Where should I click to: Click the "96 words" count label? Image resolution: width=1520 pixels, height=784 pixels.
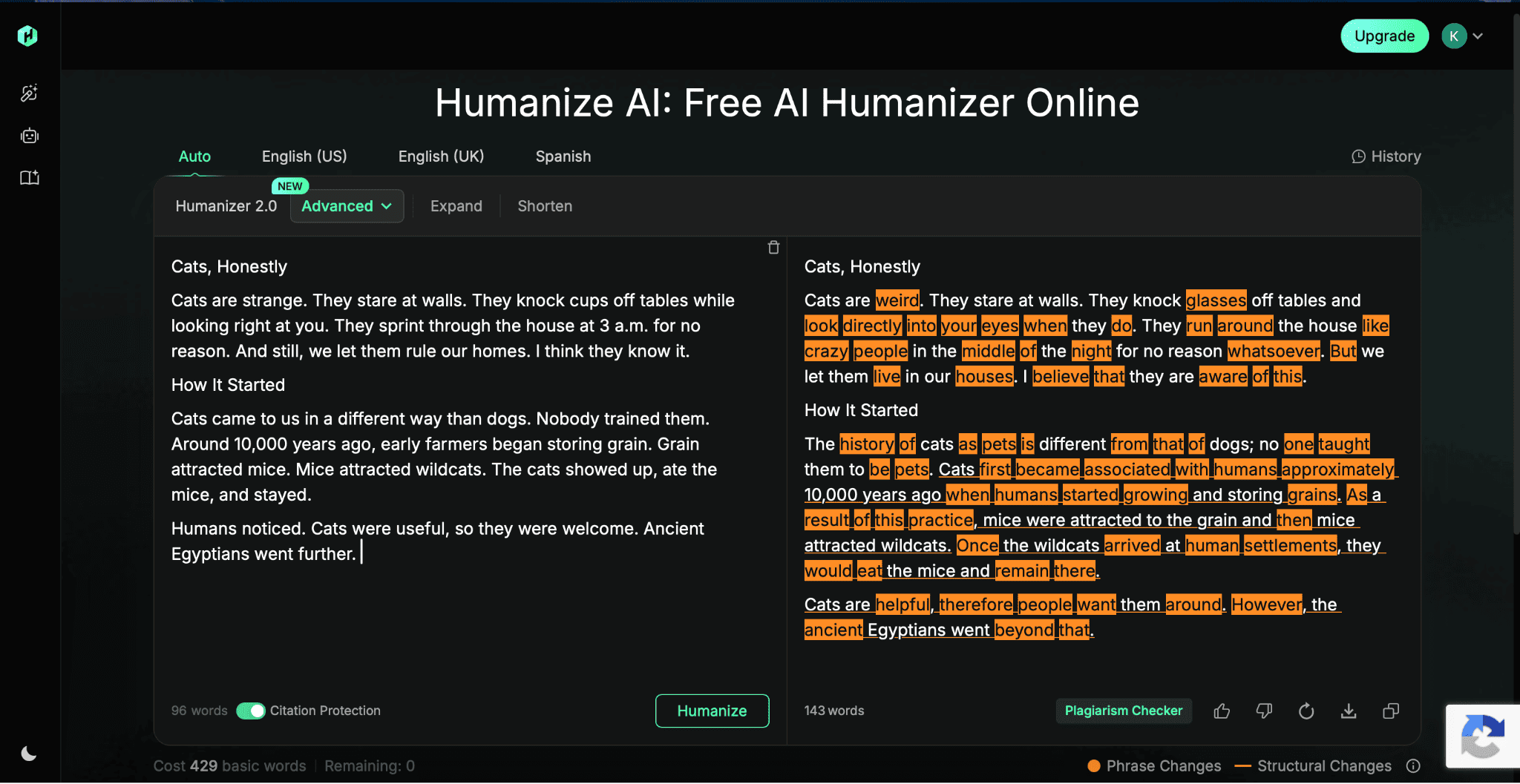tap(199, 711)
